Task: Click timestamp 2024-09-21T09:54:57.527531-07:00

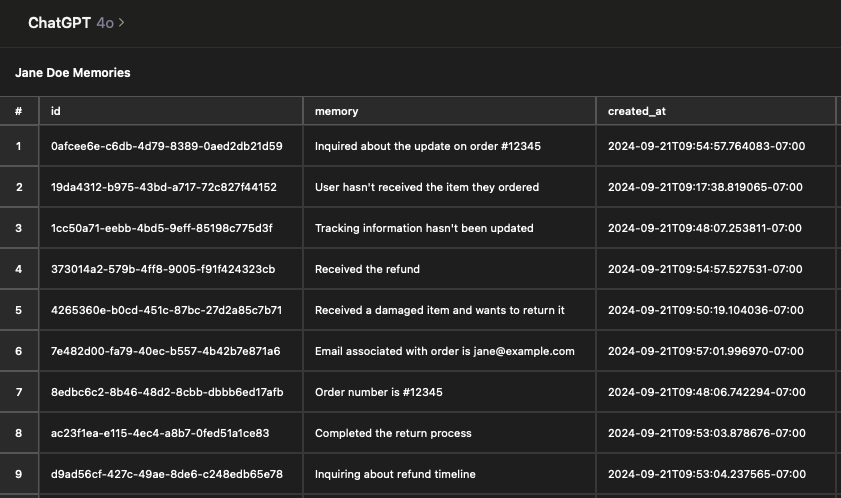Action: pos(705,269)
